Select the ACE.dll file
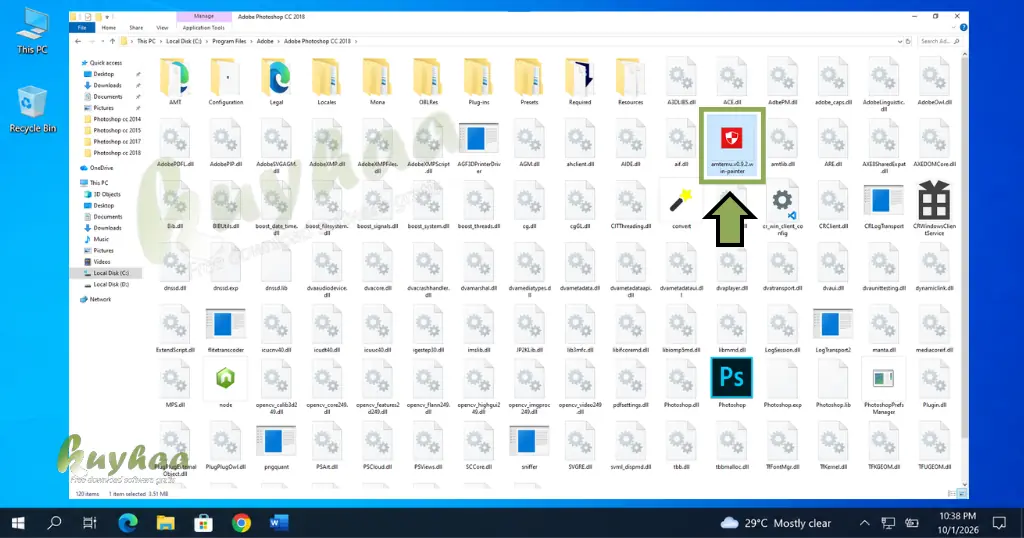Image resolution: width=1024 pixels, height=538 pixels. coord(731,82)
